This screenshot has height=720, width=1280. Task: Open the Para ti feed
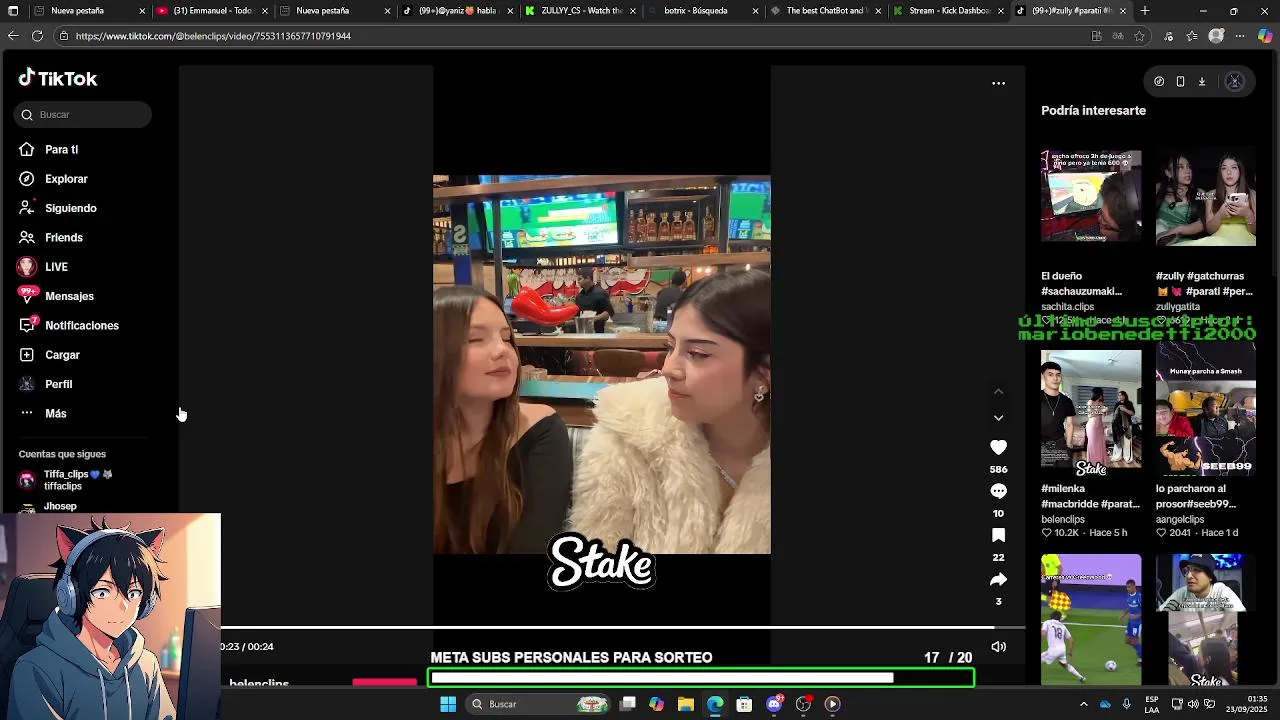pos(62,150)
